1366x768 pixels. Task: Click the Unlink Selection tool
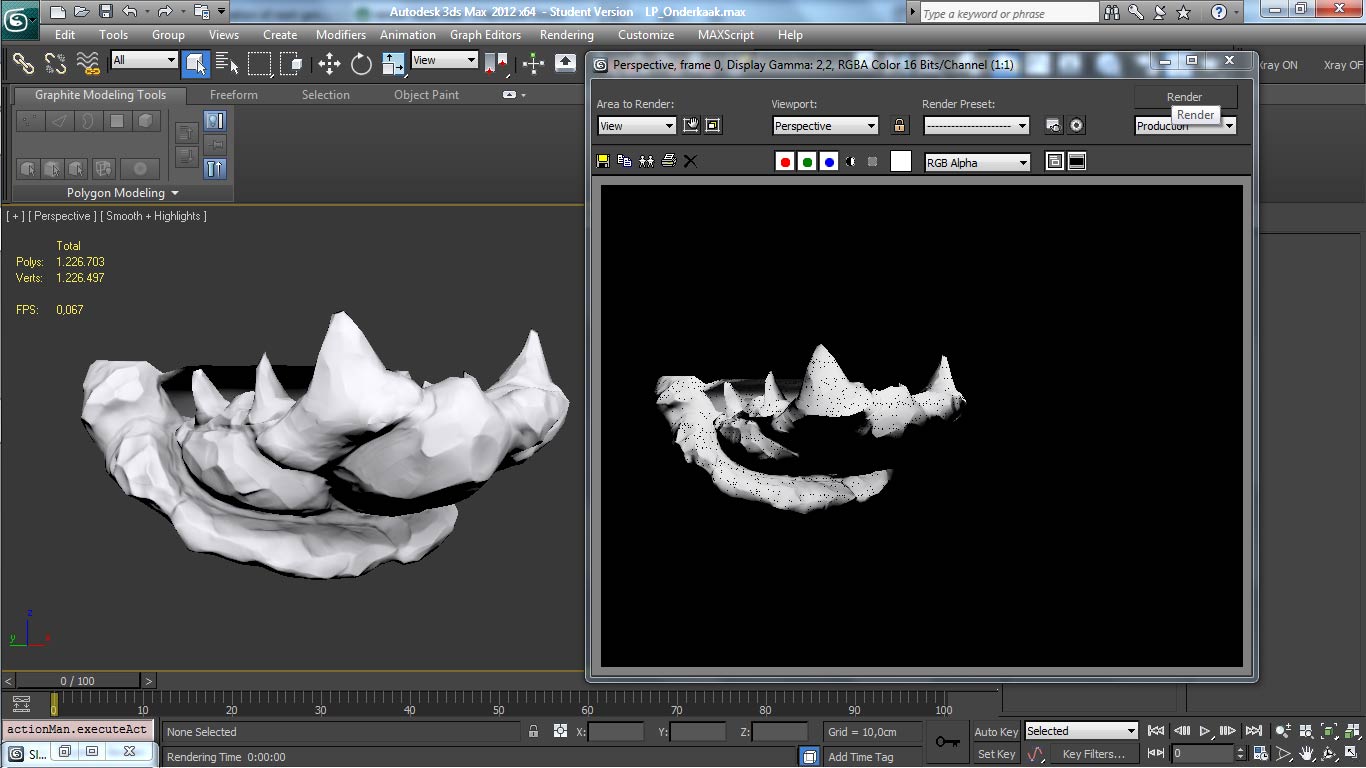point(56,64)
